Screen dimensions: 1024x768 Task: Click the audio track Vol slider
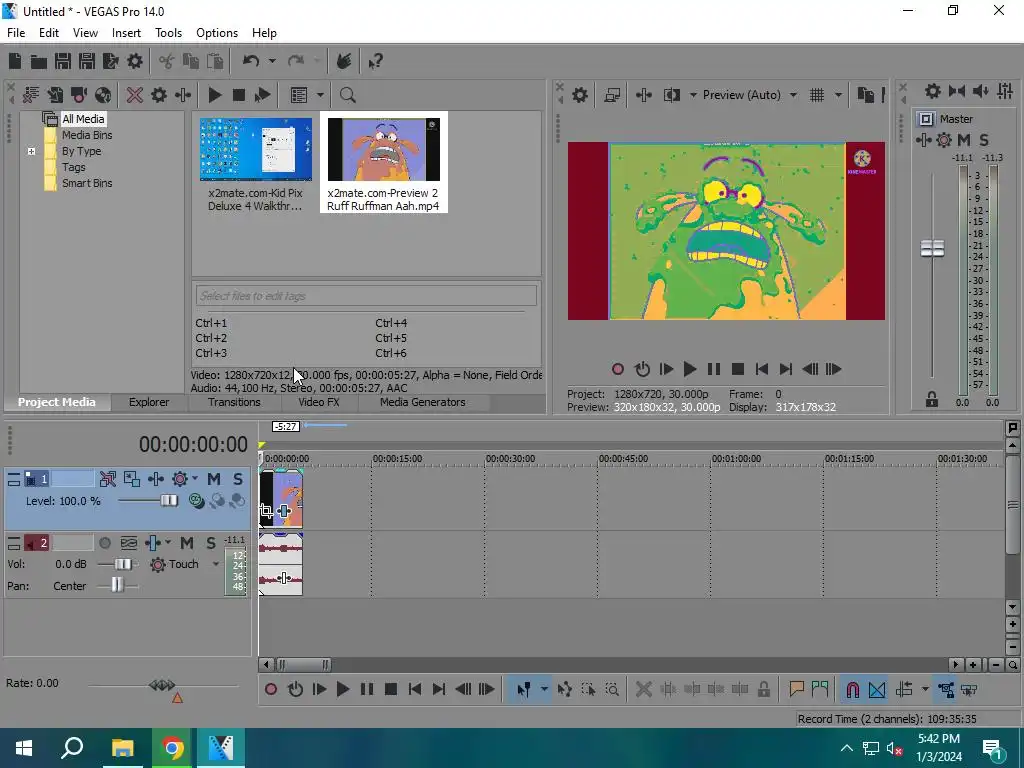click(123, 564)
